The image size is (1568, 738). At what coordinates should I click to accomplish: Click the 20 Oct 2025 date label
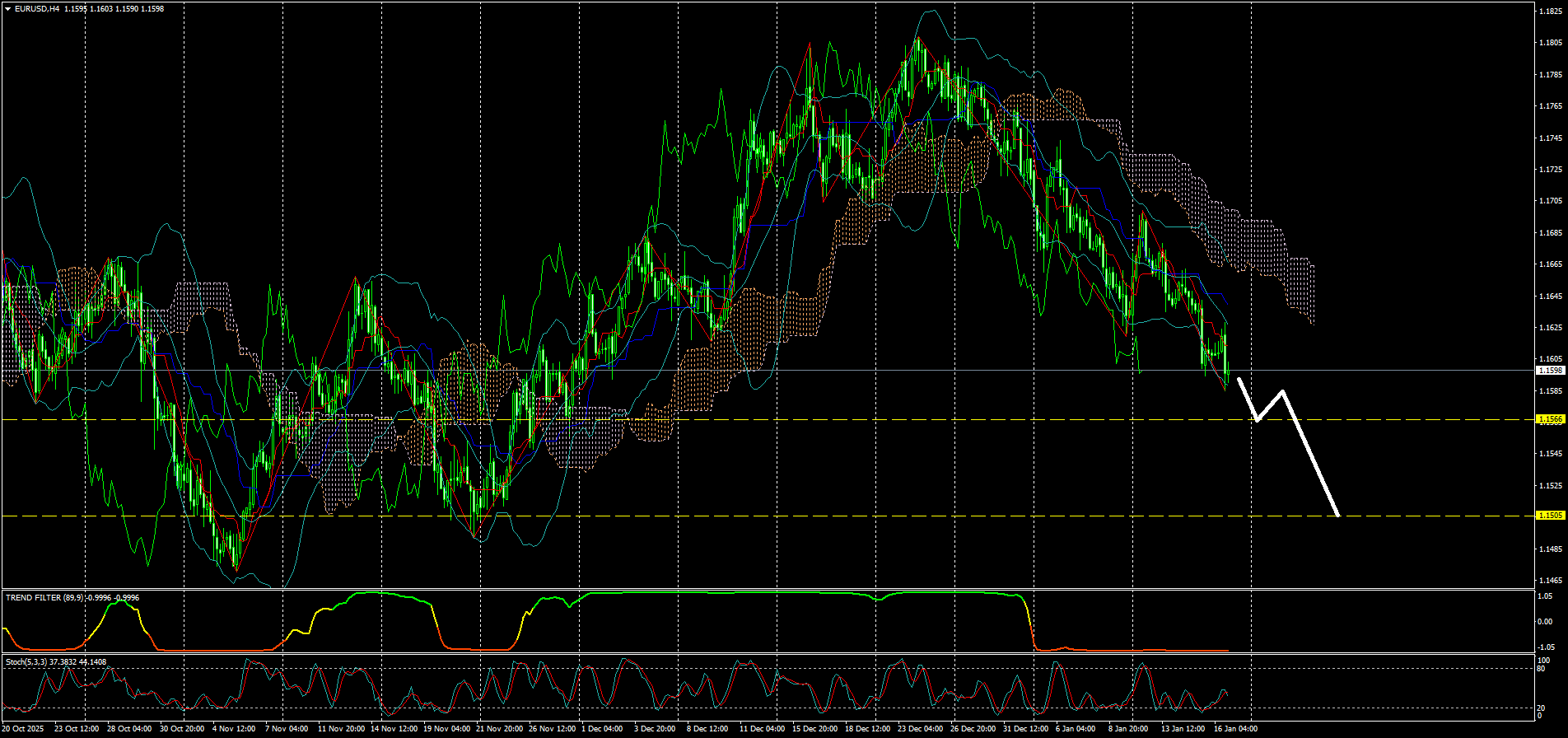click(23, 729)
